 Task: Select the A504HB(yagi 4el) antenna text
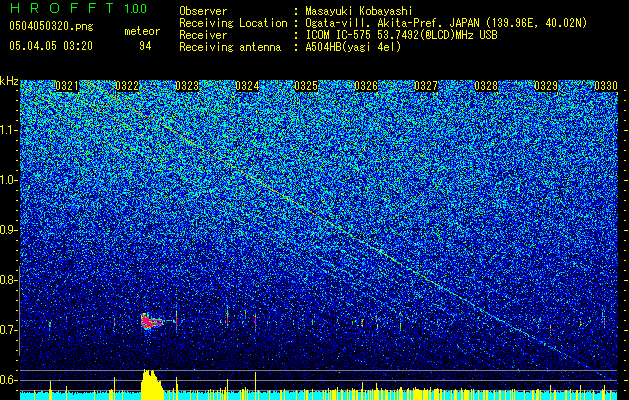pyautogui.click(x=353, y=47)
